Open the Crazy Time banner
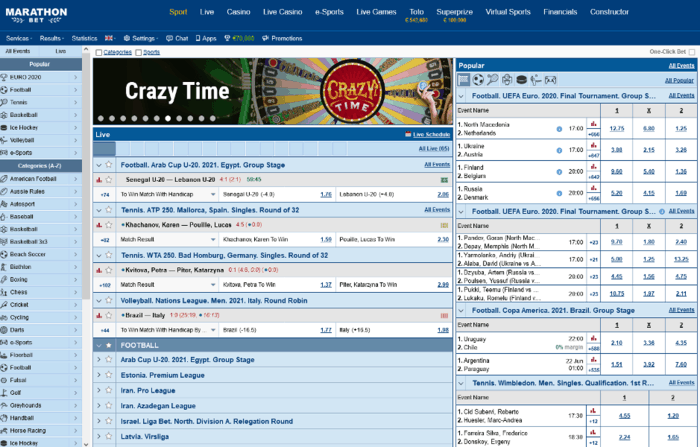Screen dimensions: 700x447 pos(273,92)
